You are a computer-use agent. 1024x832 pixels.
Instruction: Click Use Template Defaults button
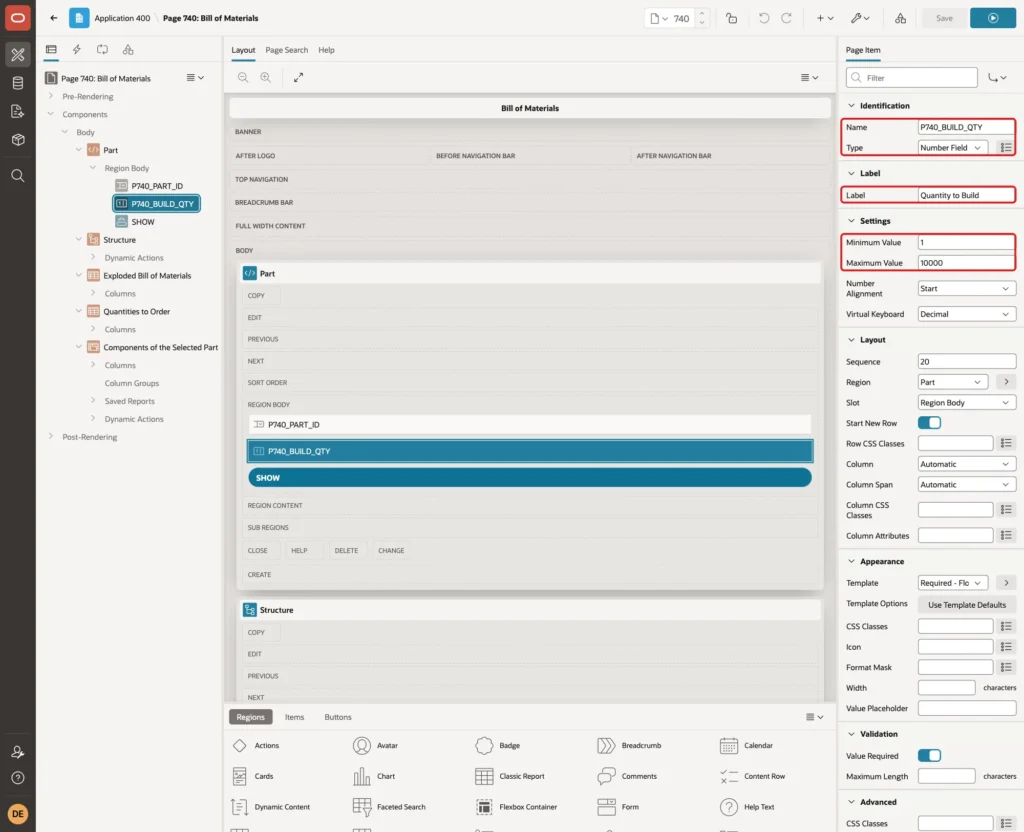coord(967,605)
